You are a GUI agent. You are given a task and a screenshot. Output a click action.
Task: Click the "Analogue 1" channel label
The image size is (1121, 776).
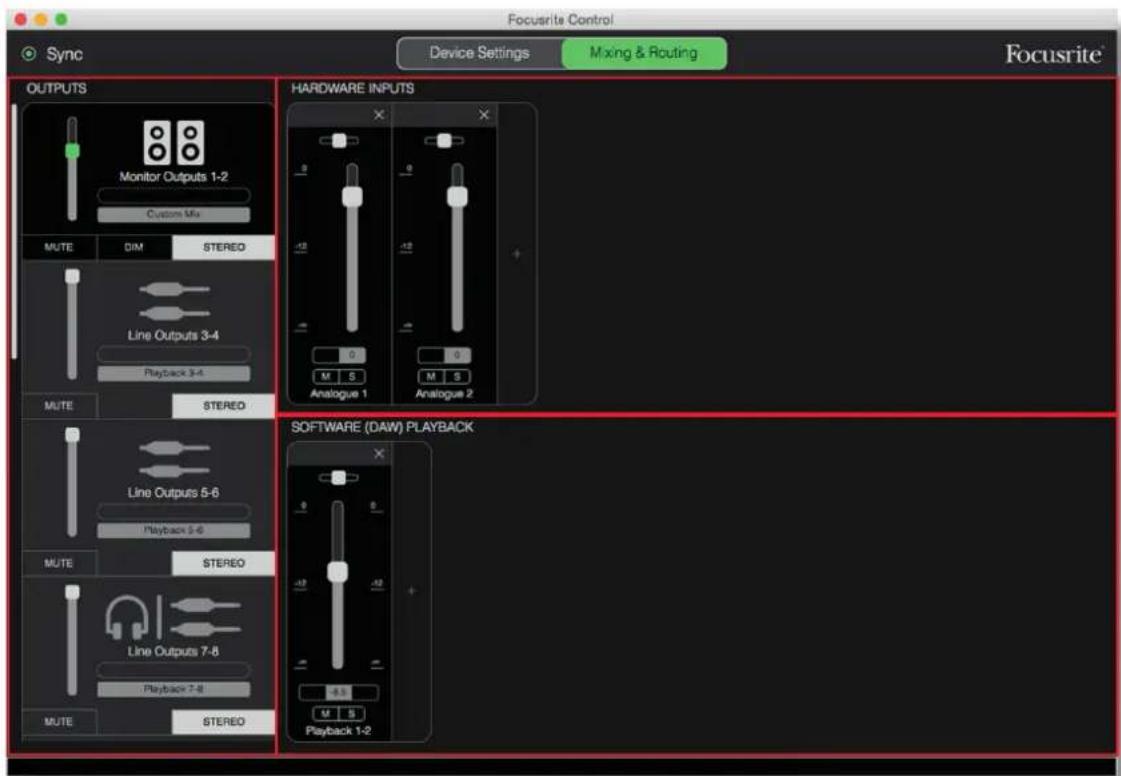(339, 394)
